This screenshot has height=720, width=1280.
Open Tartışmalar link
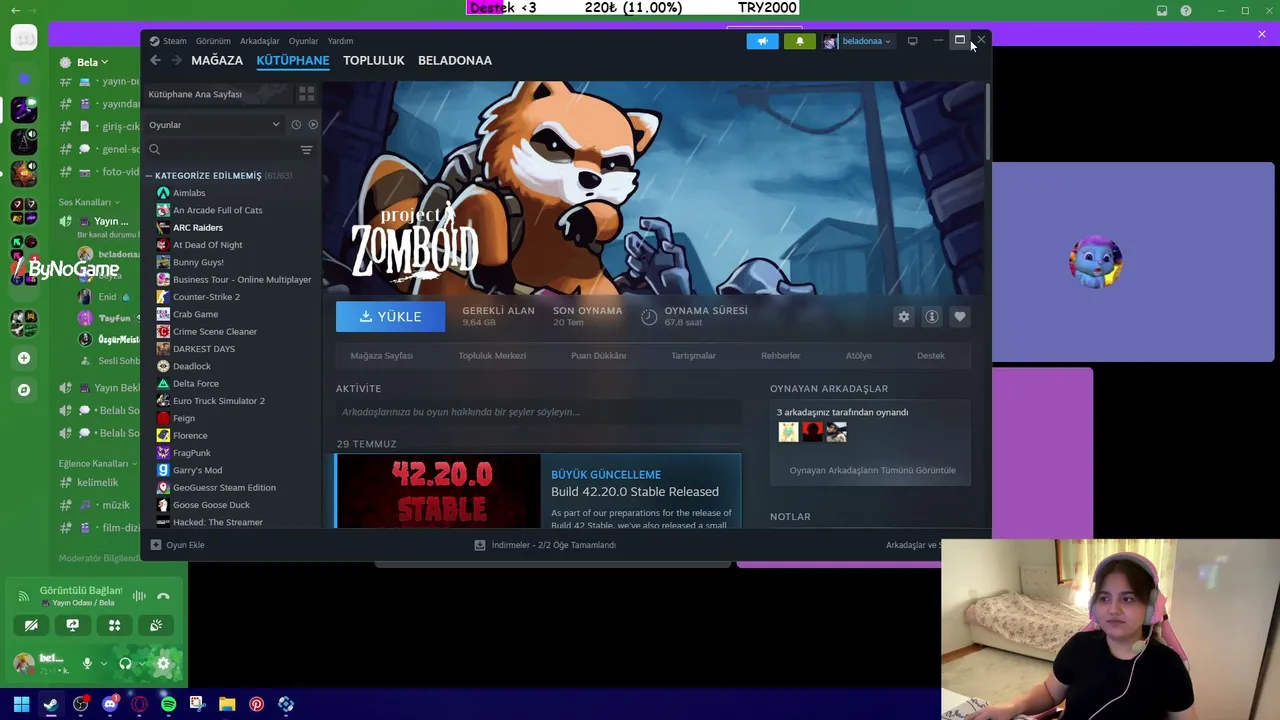693,356
